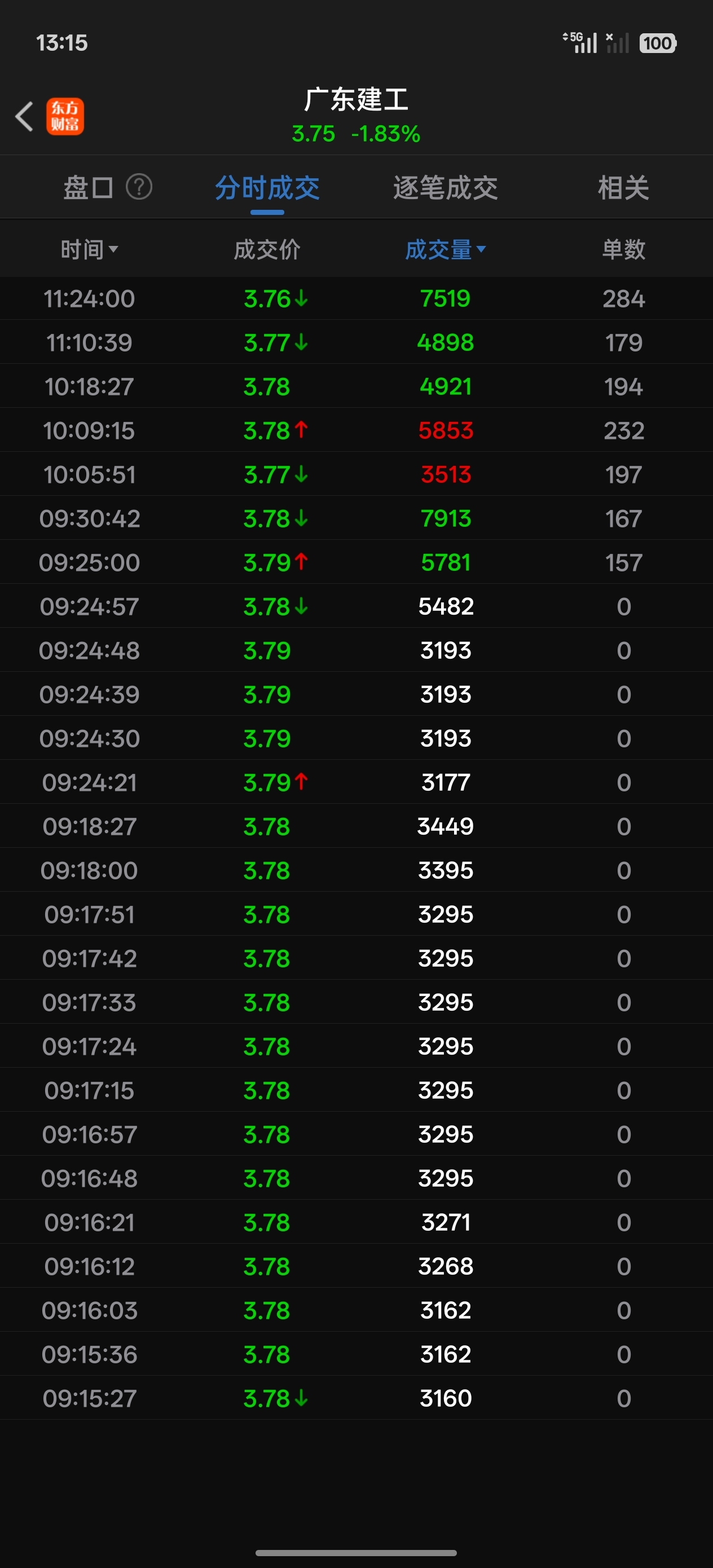Select the 09:25:00 time row
The height and width of the screenshot is (1568, 713).
(356, 562)
